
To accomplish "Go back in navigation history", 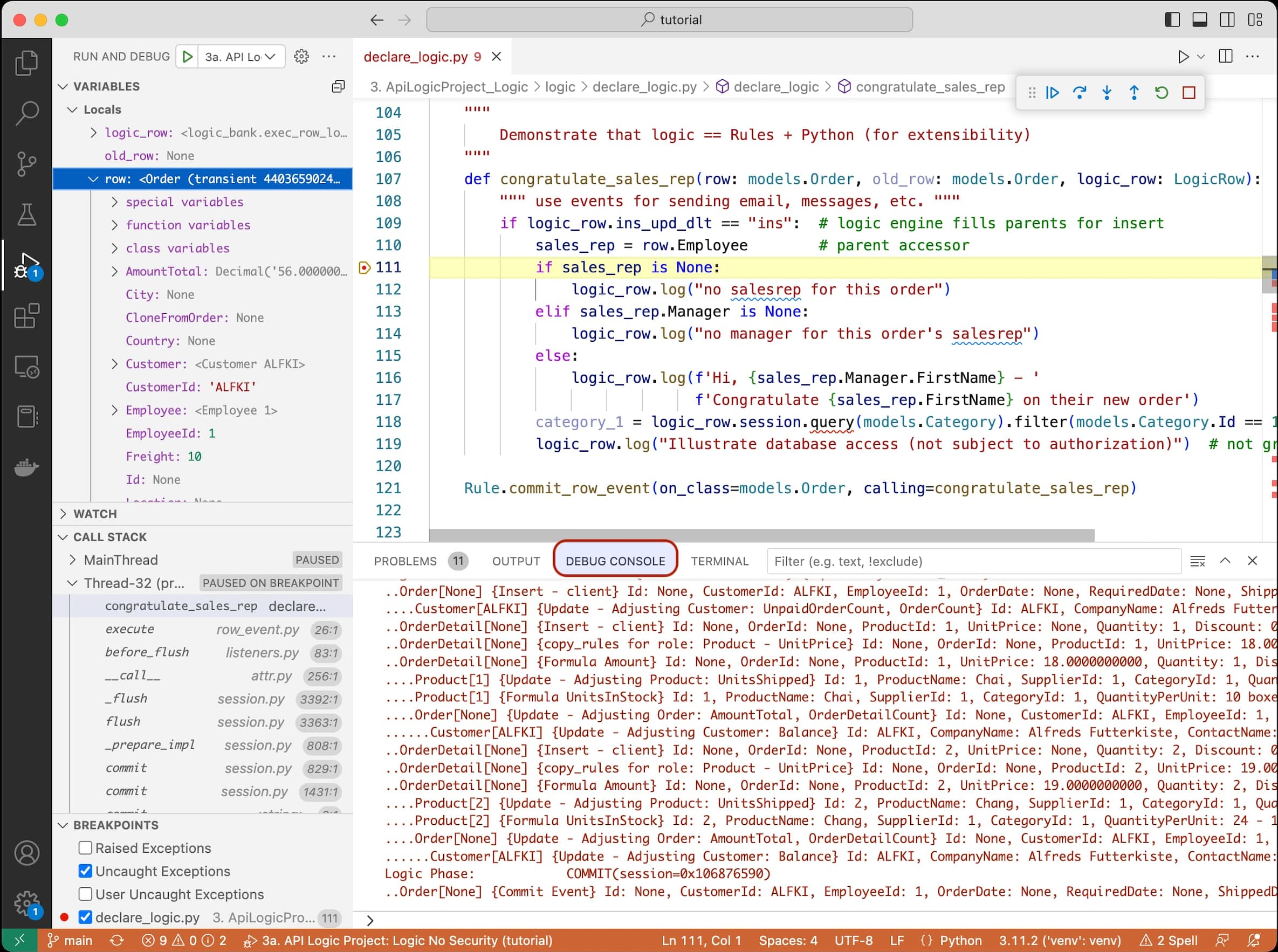I will (x=376, y=20).
